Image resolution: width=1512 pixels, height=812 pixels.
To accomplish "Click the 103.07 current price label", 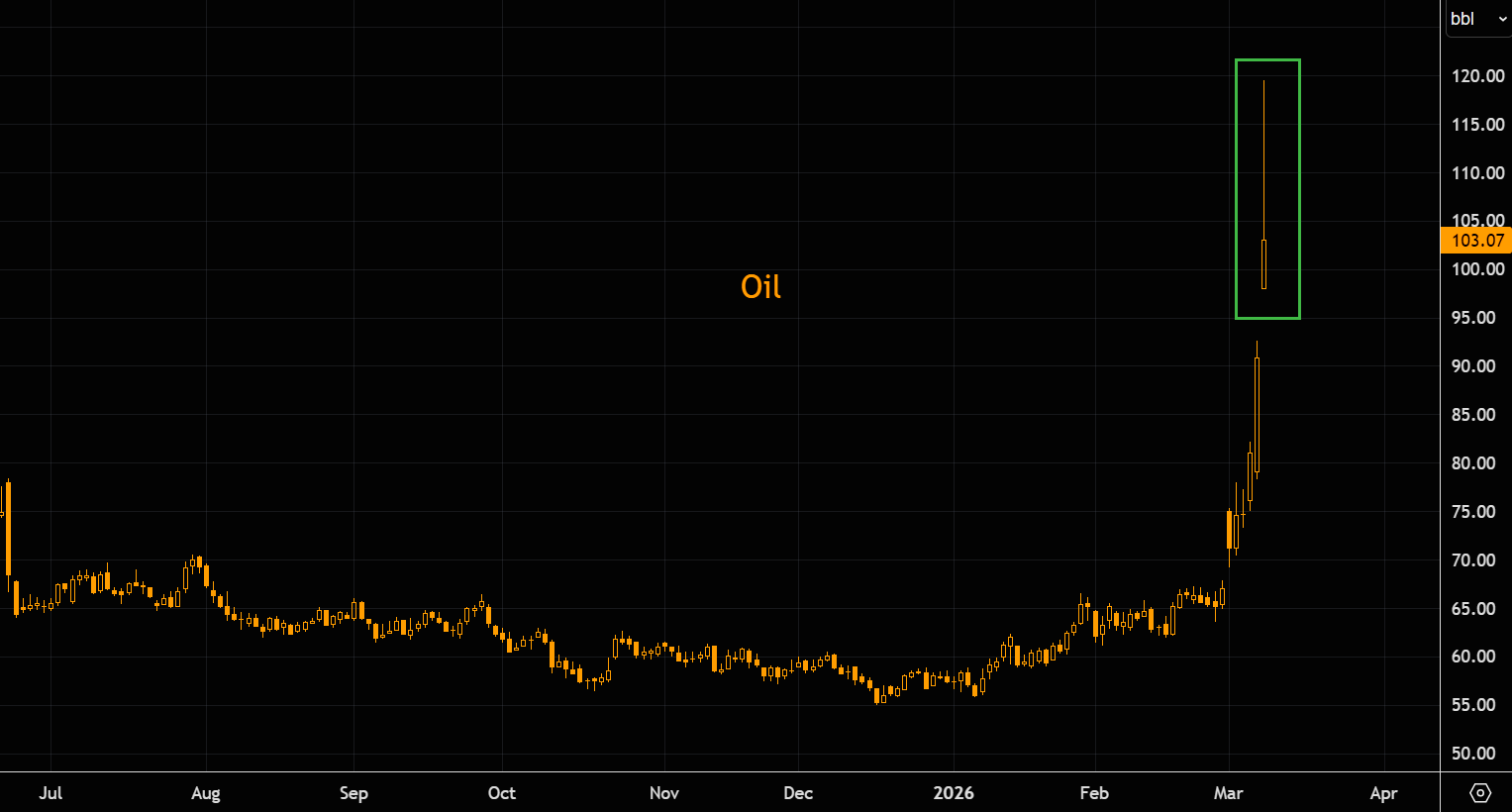I will (x=1476, y=241).
